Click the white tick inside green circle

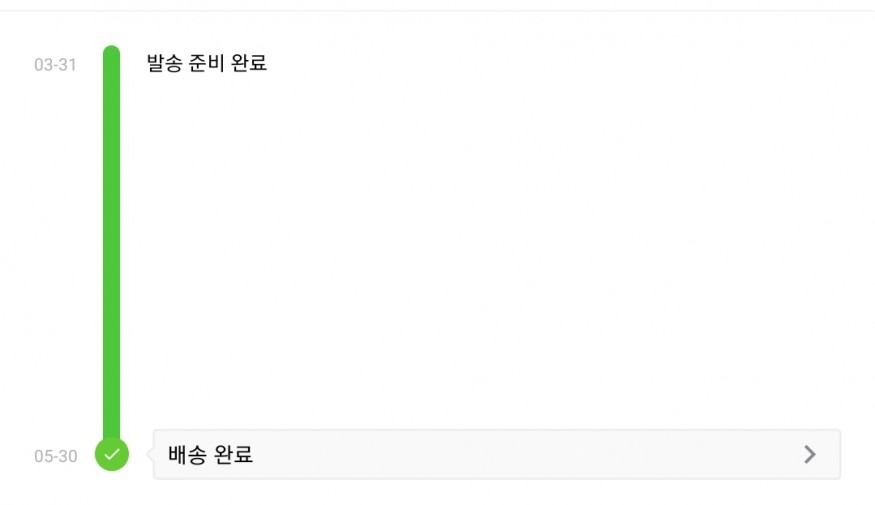coord(112,454)
